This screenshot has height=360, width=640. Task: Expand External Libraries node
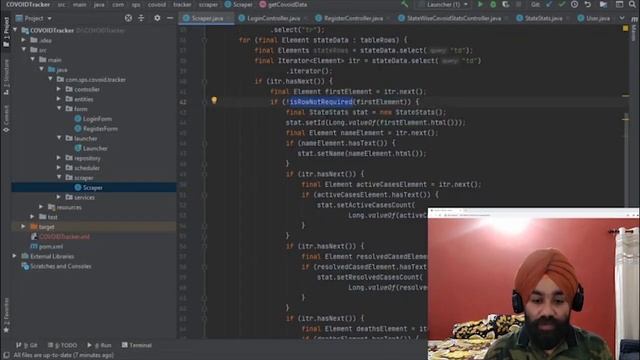15,256
